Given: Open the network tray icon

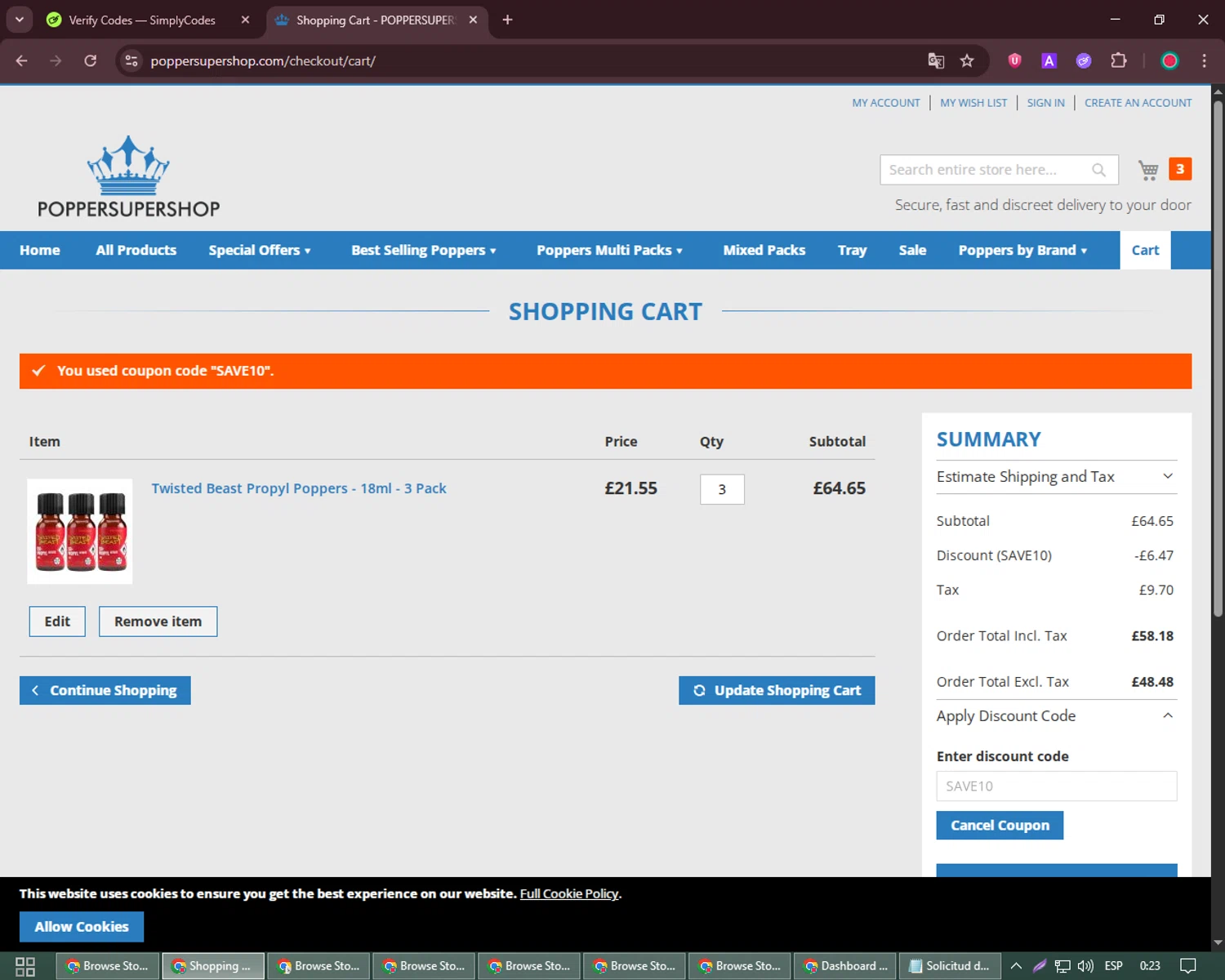Looking at the screenshot, I should [x=1062, y=966].
